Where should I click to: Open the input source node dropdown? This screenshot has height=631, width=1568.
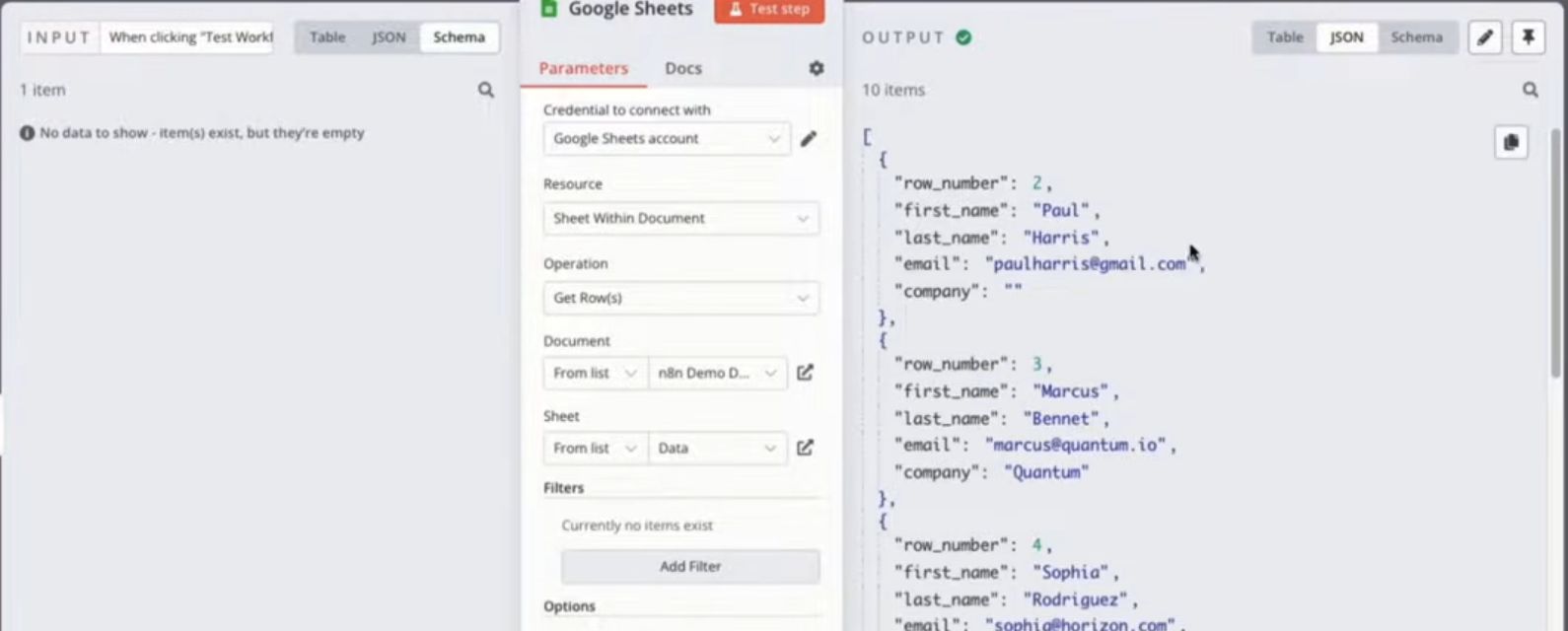(187, 37)
